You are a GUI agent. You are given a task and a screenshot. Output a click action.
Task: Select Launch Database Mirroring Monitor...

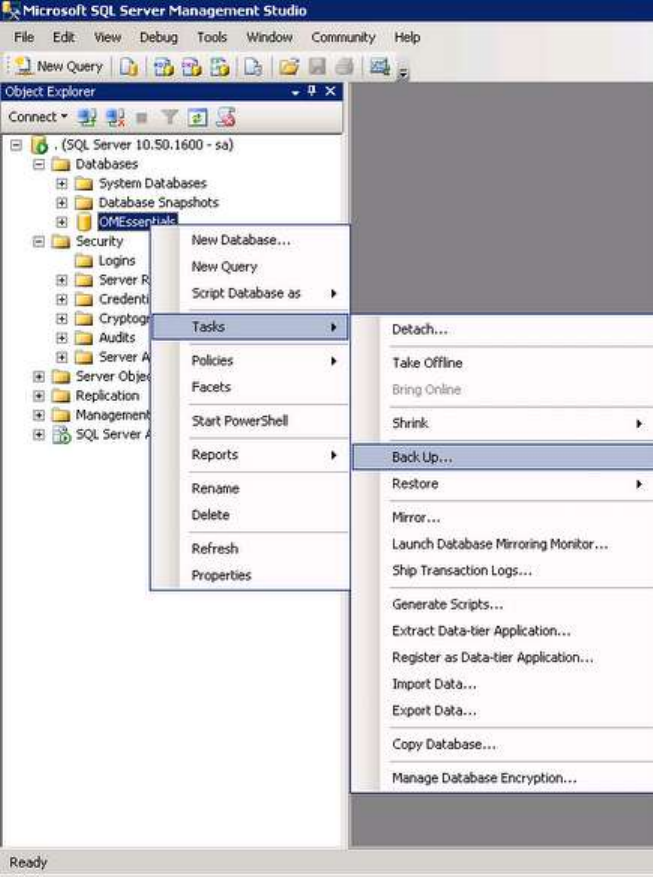503,544
